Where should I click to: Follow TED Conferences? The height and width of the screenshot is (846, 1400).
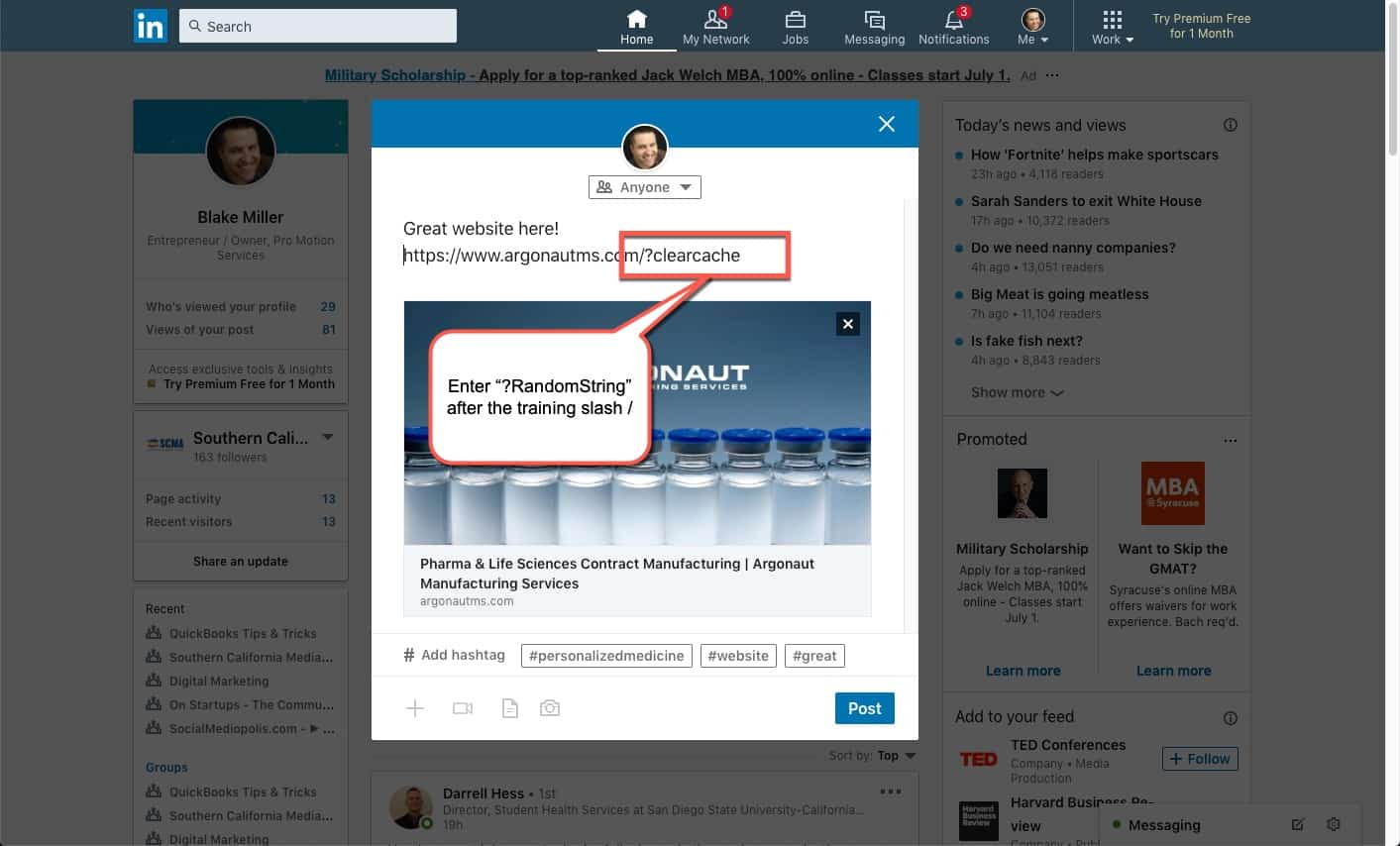(x=1200, y=759)
